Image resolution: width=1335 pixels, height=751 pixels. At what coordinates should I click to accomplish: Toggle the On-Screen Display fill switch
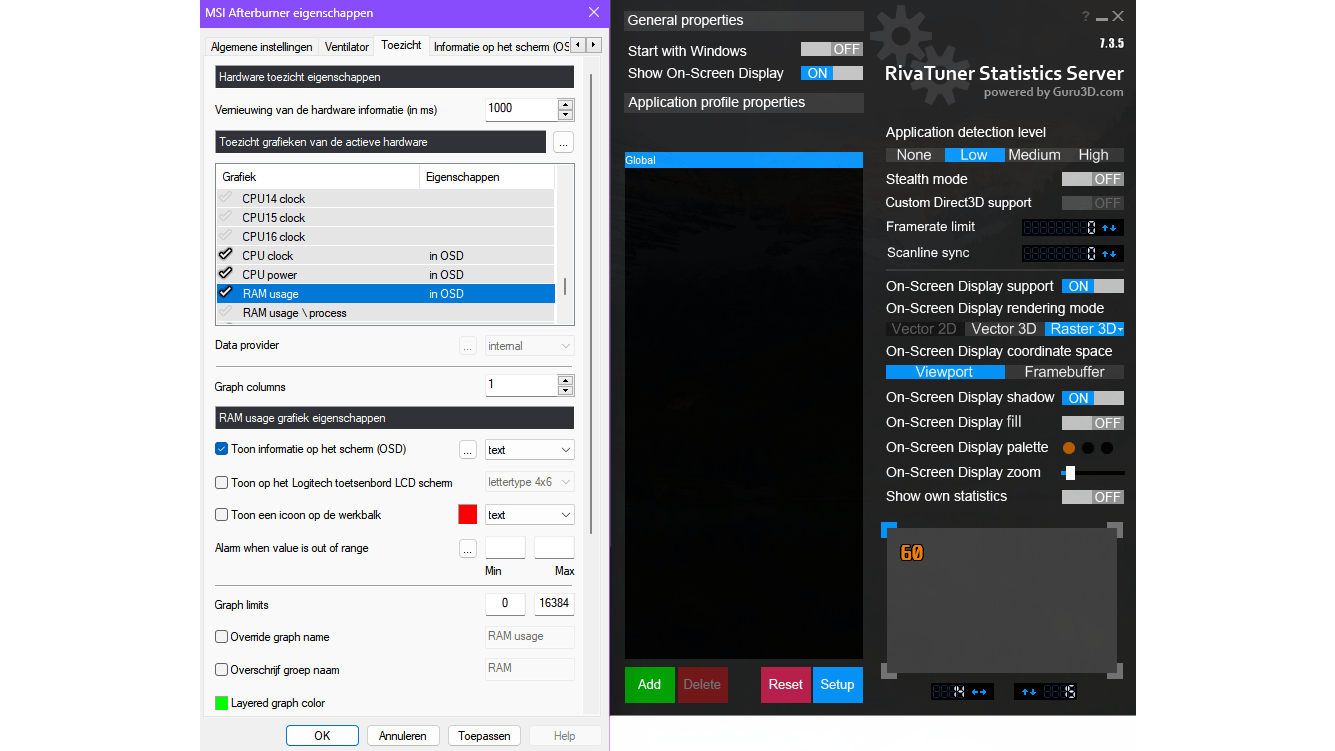(x=1093, y=423)
